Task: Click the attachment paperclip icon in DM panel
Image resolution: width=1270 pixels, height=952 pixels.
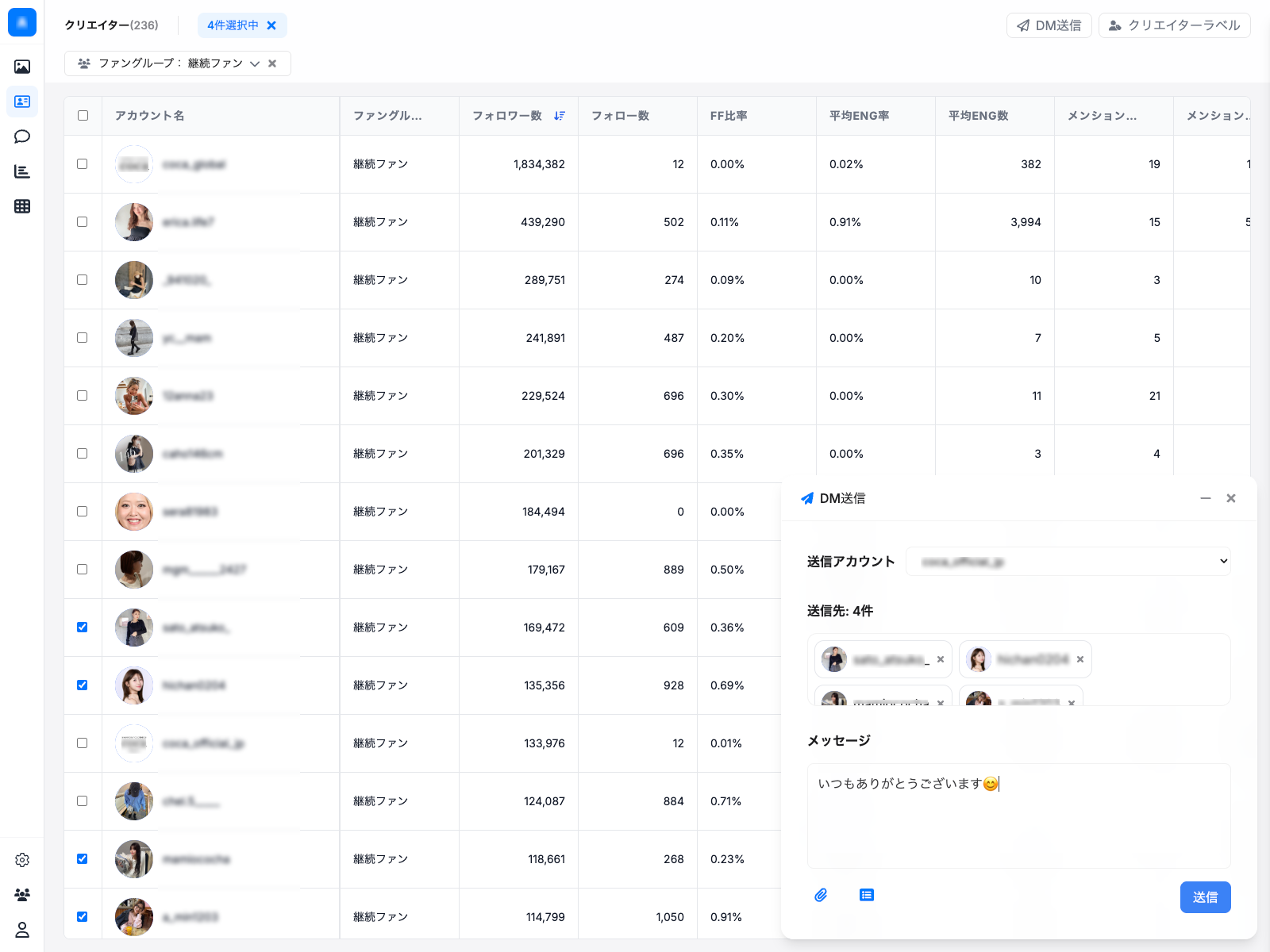Action: (x=821, y=895)
